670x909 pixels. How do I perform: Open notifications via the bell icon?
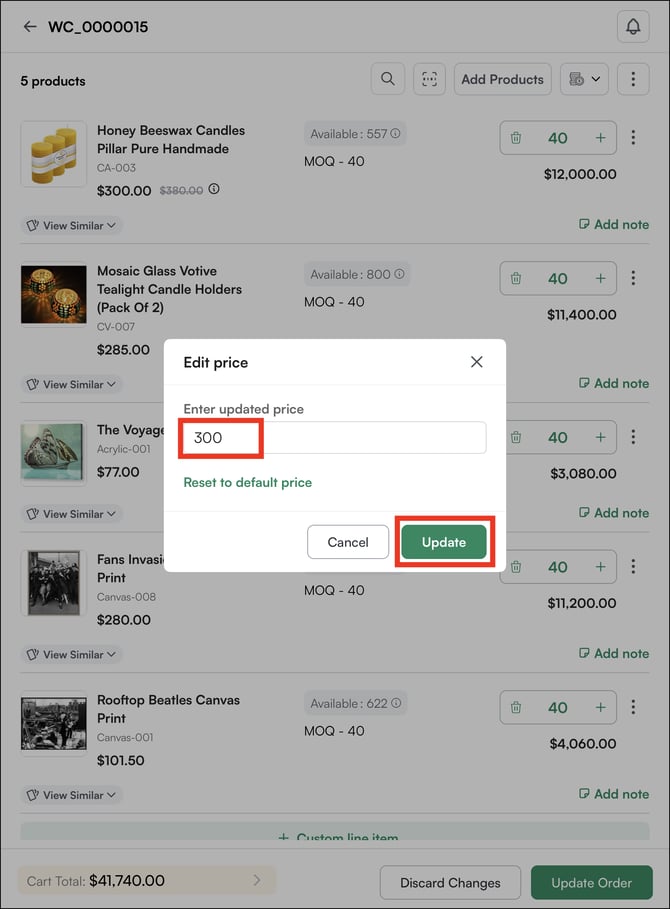tap(633, 27)
